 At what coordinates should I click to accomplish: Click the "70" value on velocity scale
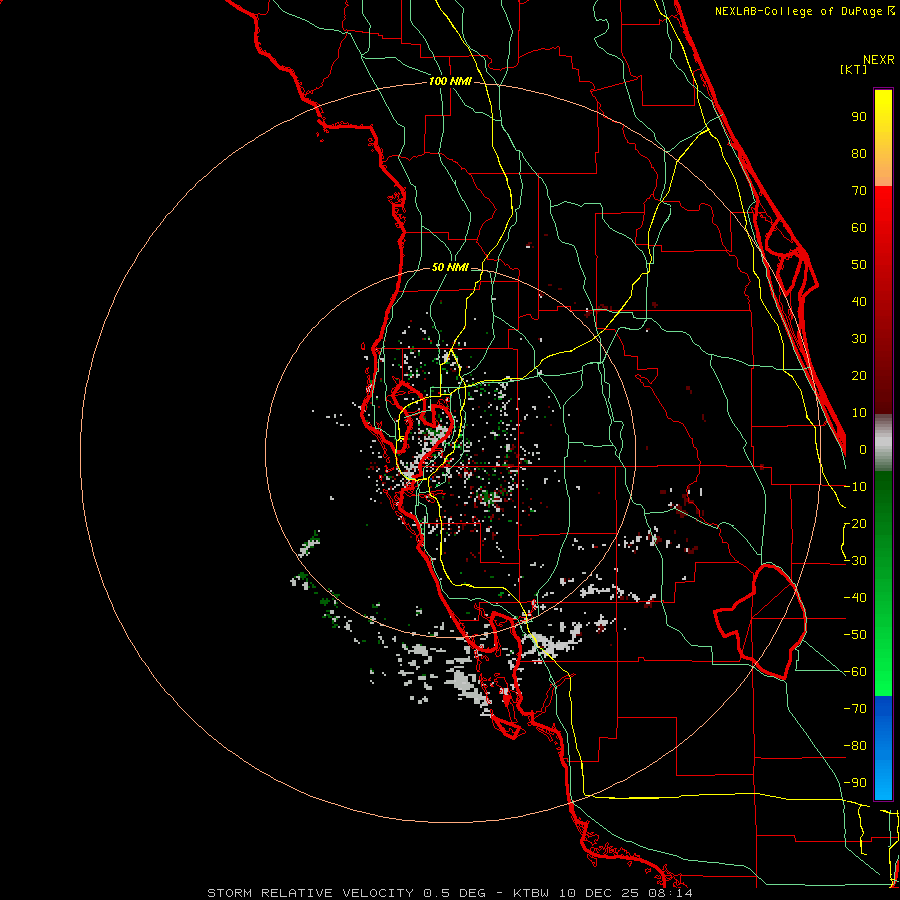pyautogui.click(x=859, y=191)
